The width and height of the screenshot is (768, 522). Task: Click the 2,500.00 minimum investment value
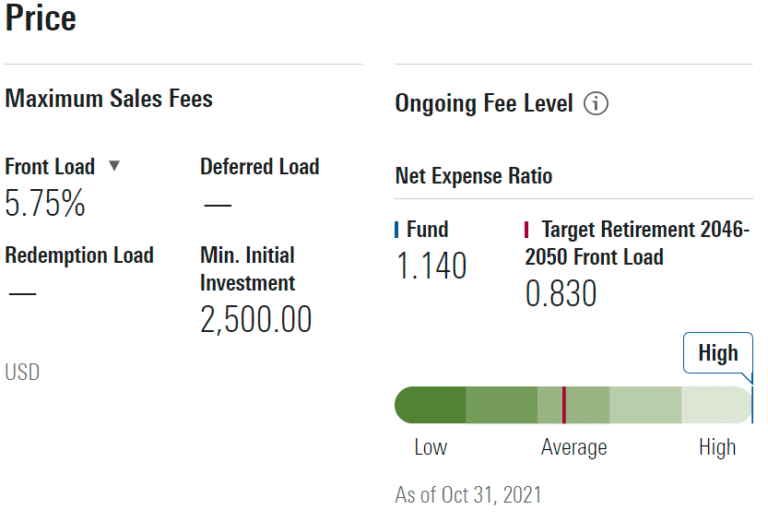click(x=256, y=320)
